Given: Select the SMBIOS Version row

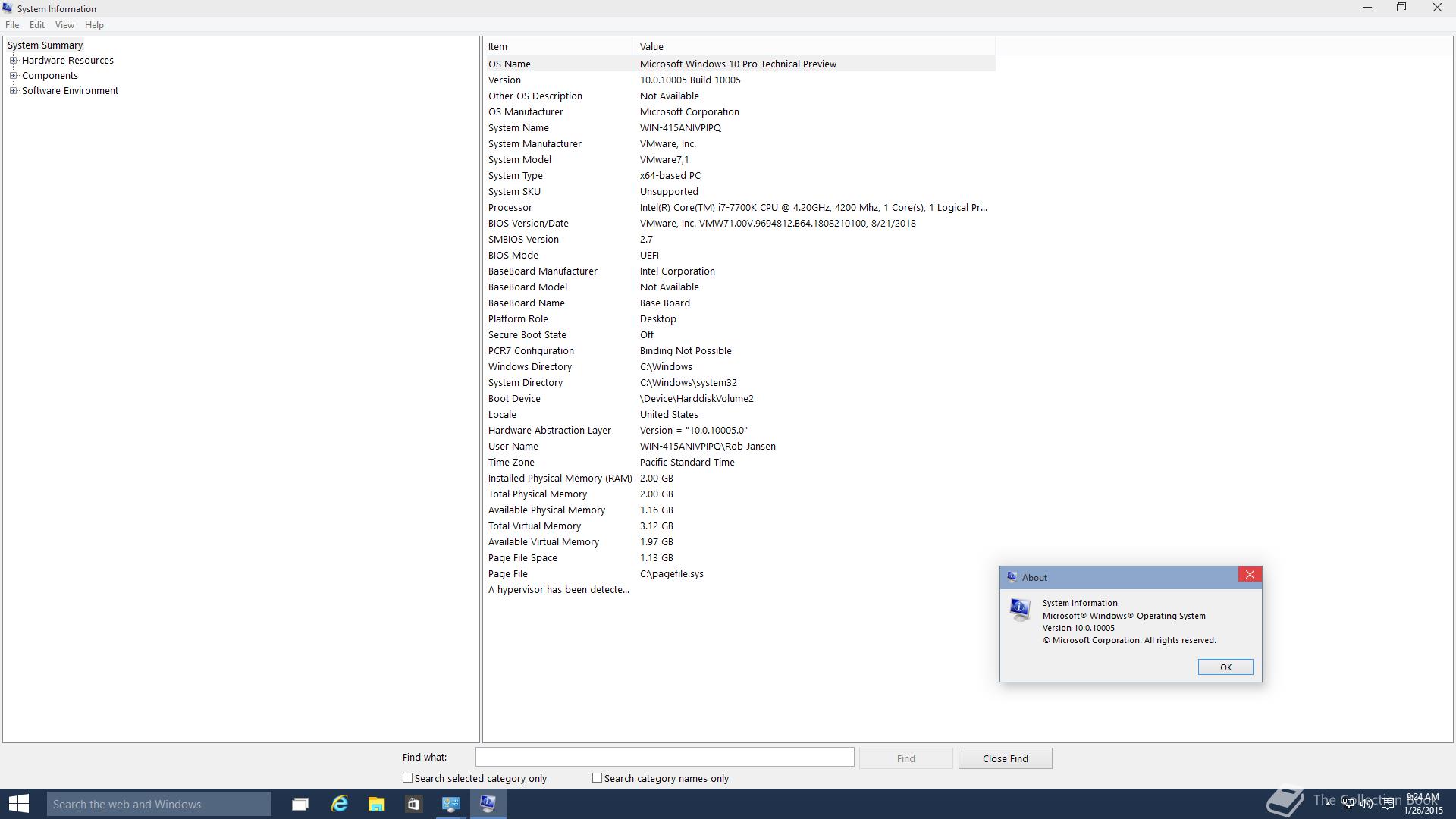Looking at the screenshot, I should click(739, 239).
